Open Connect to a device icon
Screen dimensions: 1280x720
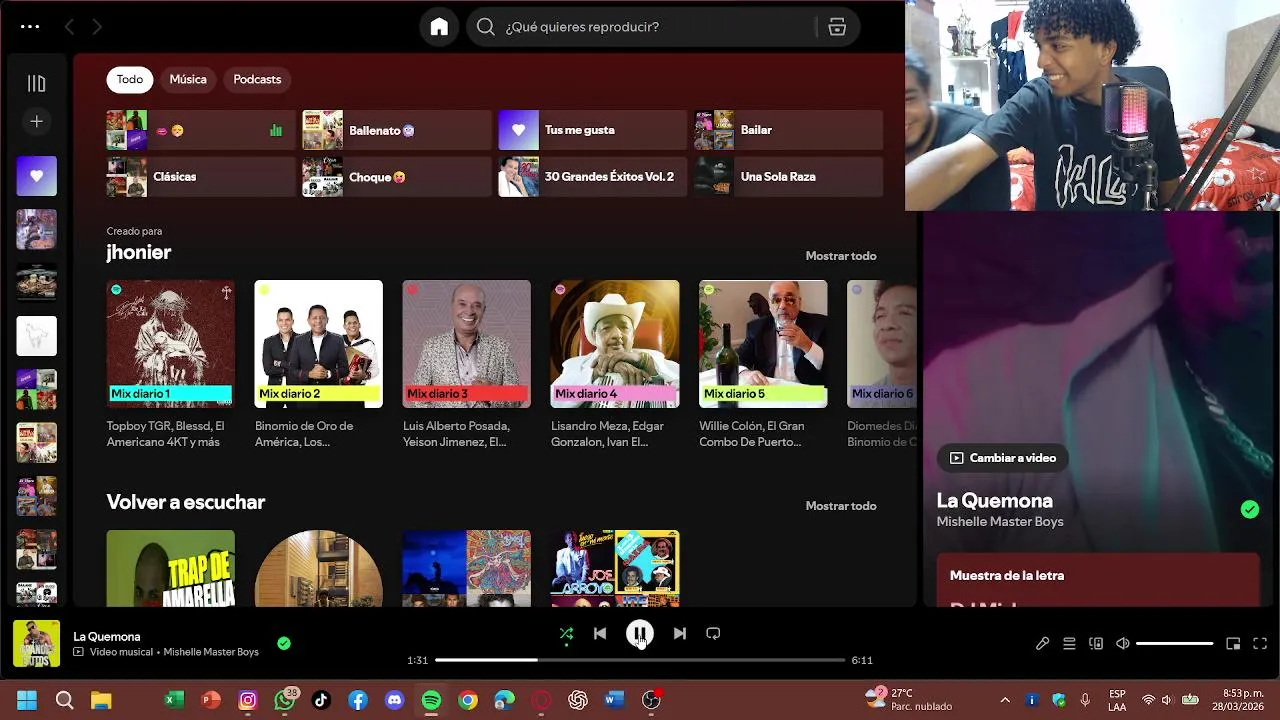pyautogui.click(x=1096, y=644)
